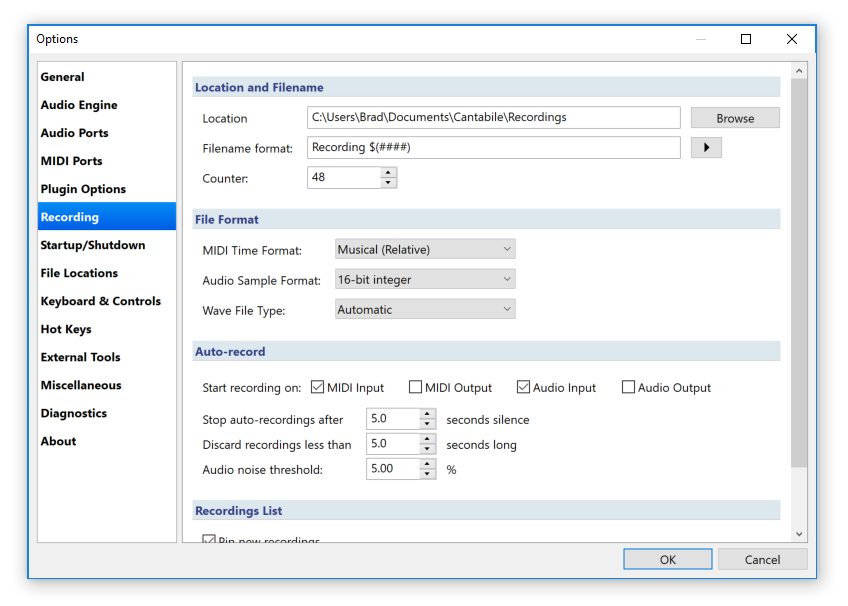This screenshot has height=606, width=848.
Task: Click the Audio noise threshold field
Action: click(x=393, y=469)
